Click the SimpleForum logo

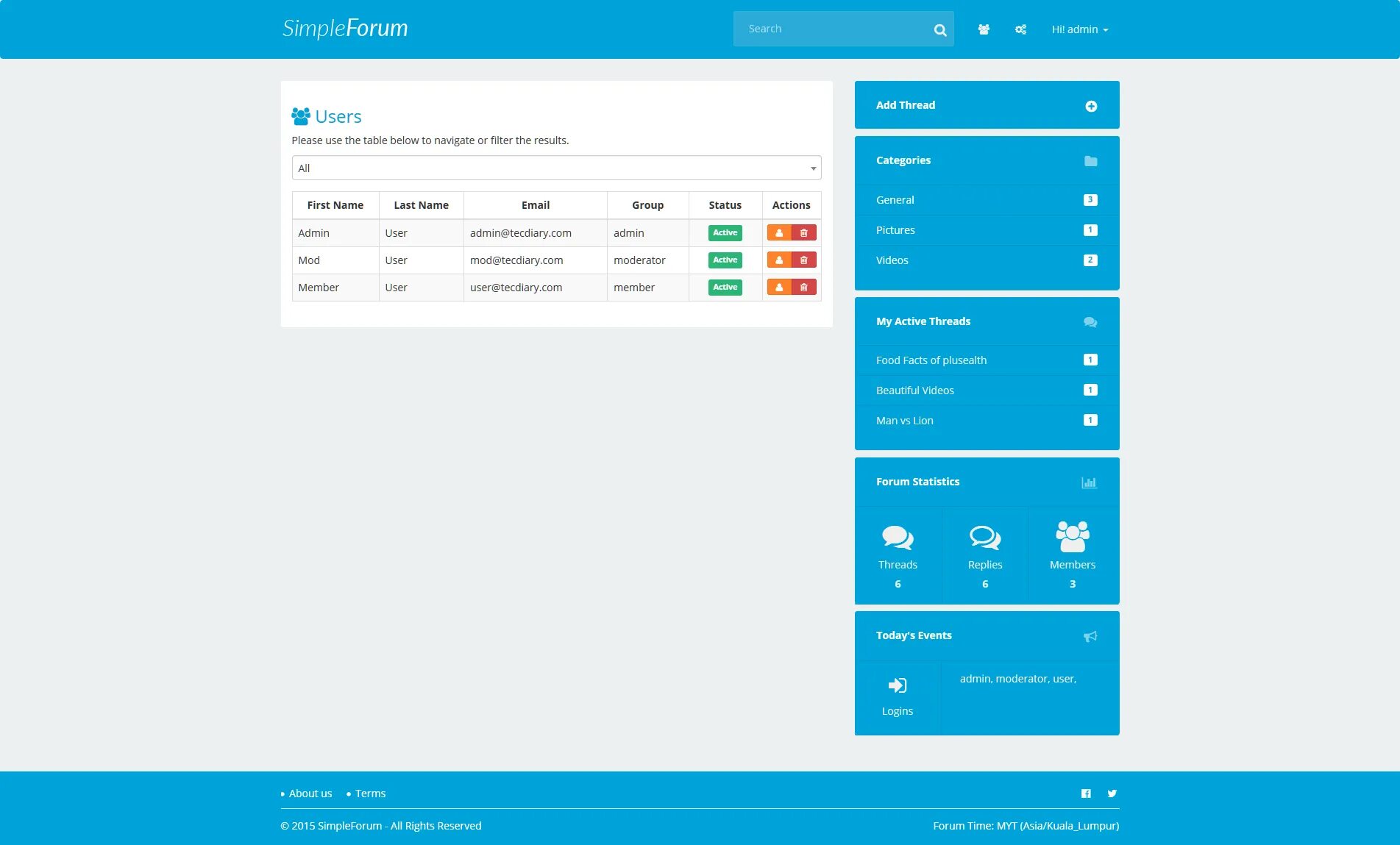tap(344, 28)
